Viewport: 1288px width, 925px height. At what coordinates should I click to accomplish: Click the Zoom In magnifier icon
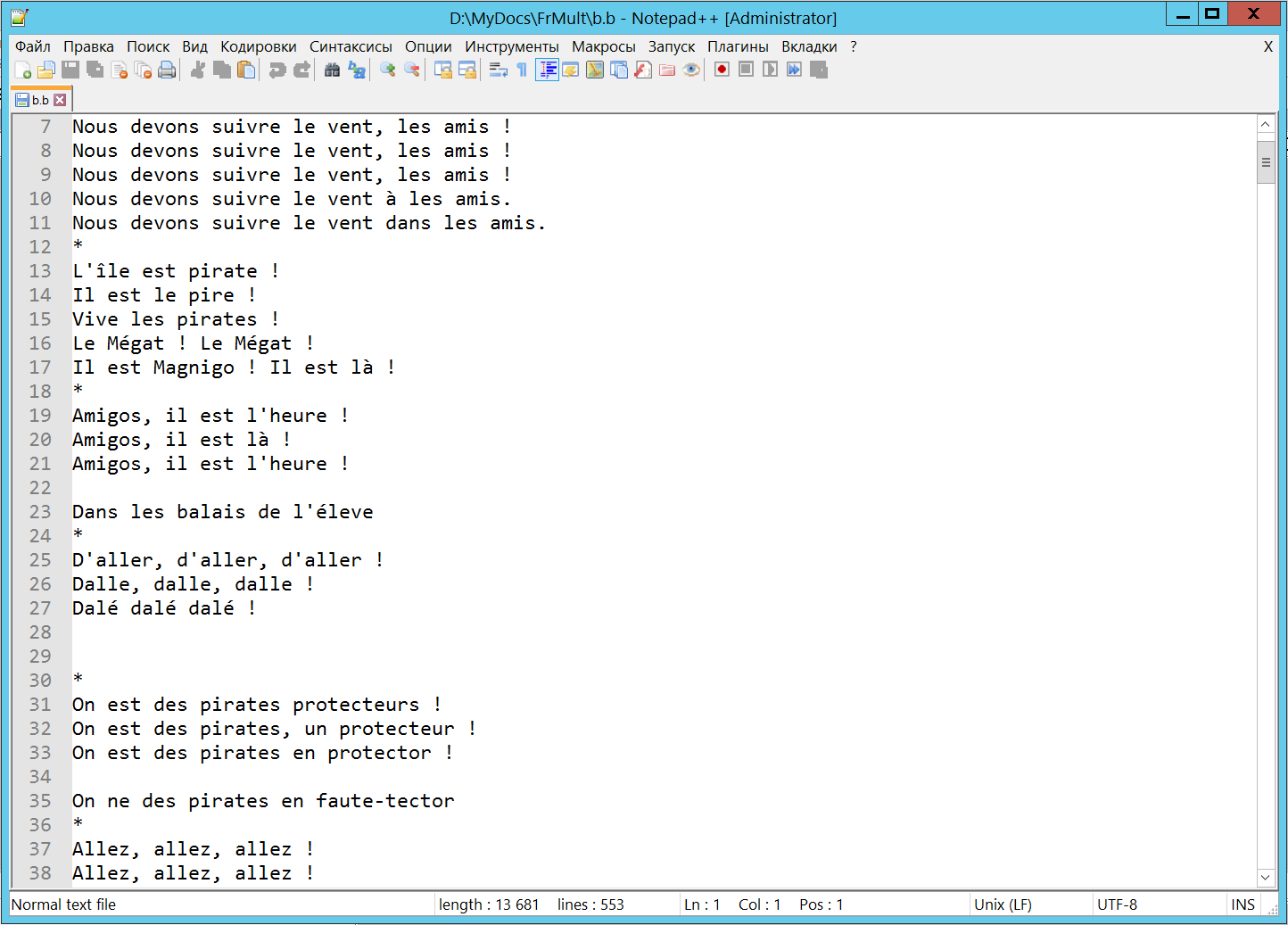pos(388,70)
